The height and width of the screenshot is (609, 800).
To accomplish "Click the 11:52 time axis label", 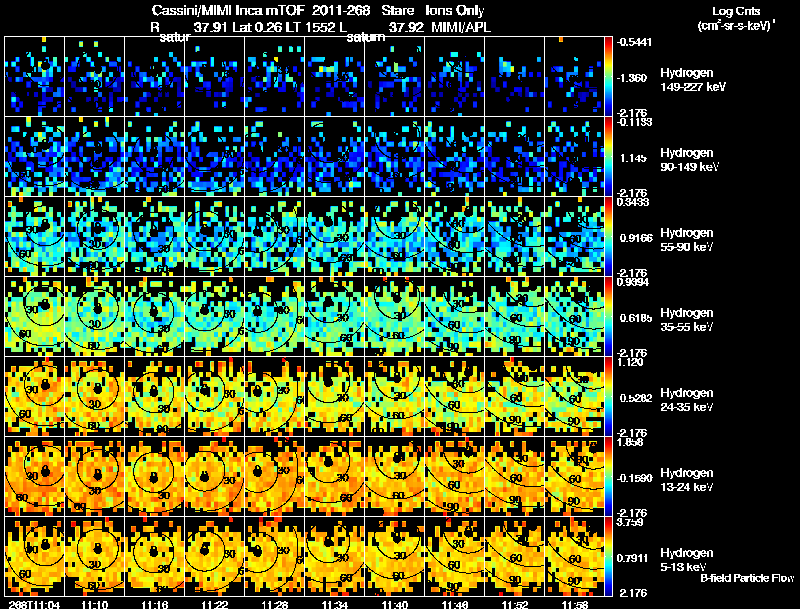I will tap(514, 604).
